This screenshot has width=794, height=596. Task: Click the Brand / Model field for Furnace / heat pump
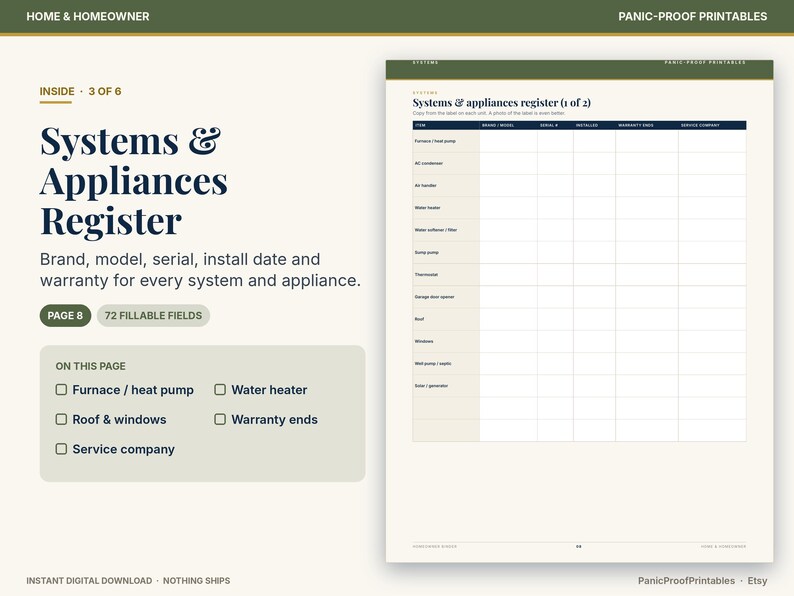click(508, 141)
